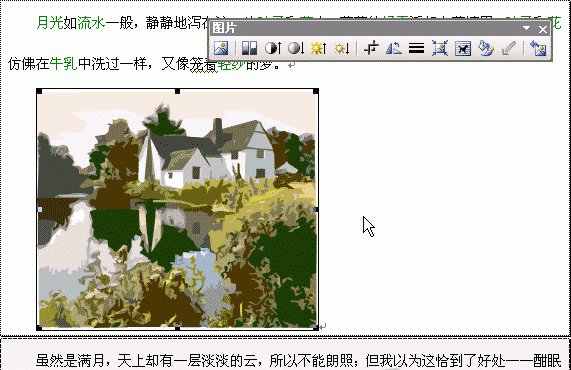The image size is (571, 370).
Task: Open the 图片 toolbar options dropdown arrow
Action: 526,28
